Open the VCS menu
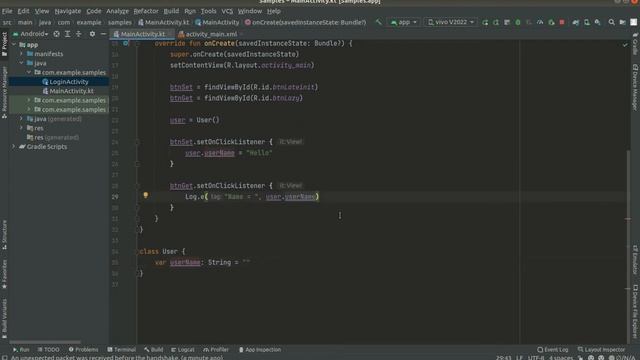 coord(227,11)
